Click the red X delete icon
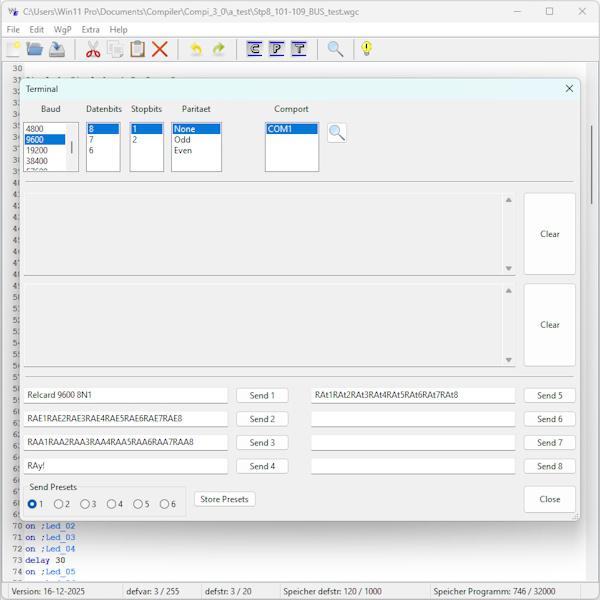600x600 pixels. [159, 49]
